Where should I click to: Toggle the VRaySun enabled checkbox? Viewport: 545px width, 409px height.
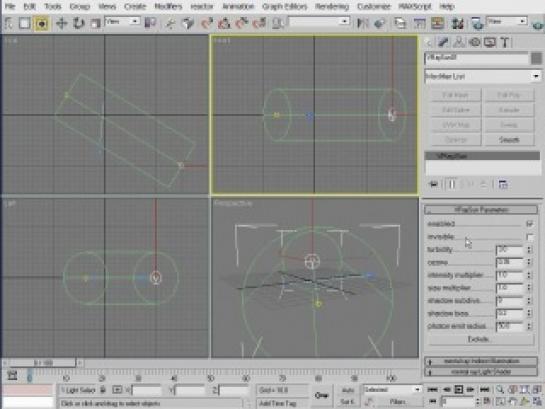click(530, 224)
